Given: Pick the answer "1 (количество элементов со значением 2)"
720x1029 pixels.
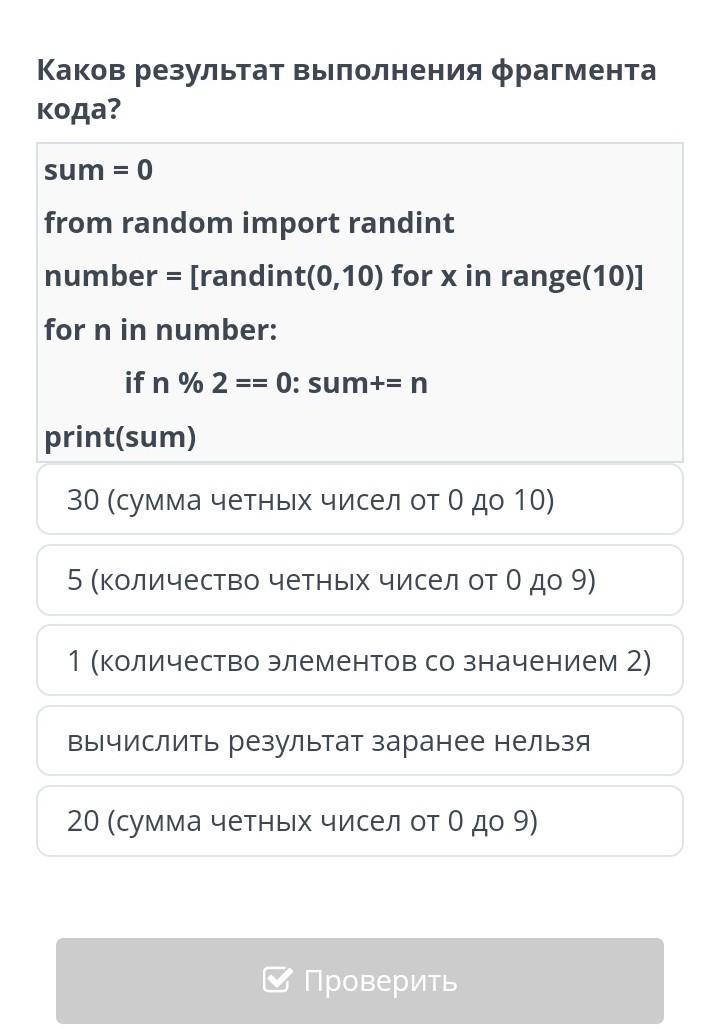Looking at the screenshot, I should tap(359, 660).
